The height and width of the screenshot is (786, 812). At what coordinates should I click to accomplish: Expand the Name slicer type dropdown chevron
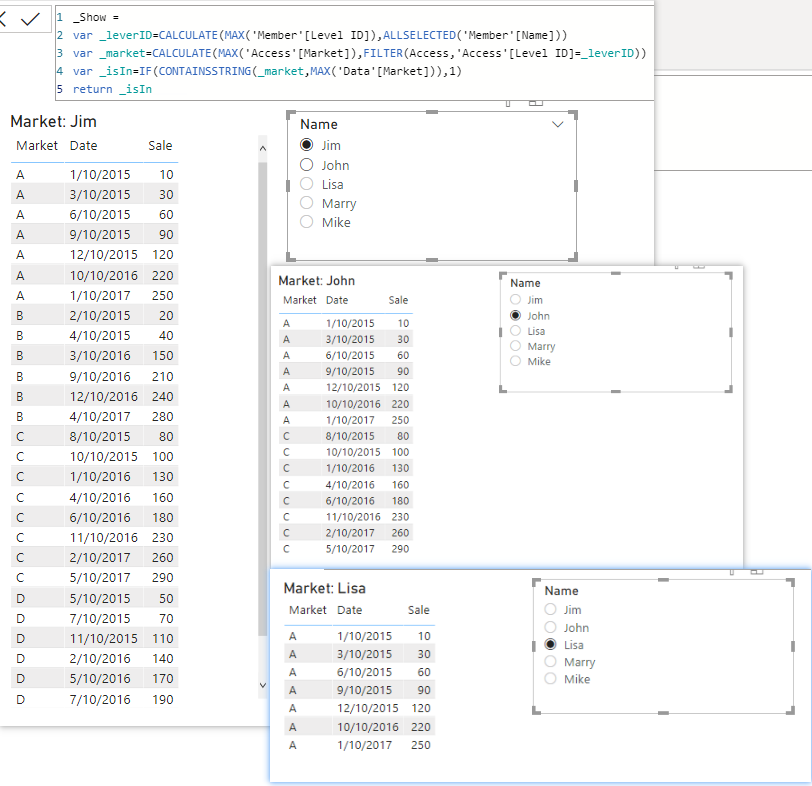click(x=557, y=124)
